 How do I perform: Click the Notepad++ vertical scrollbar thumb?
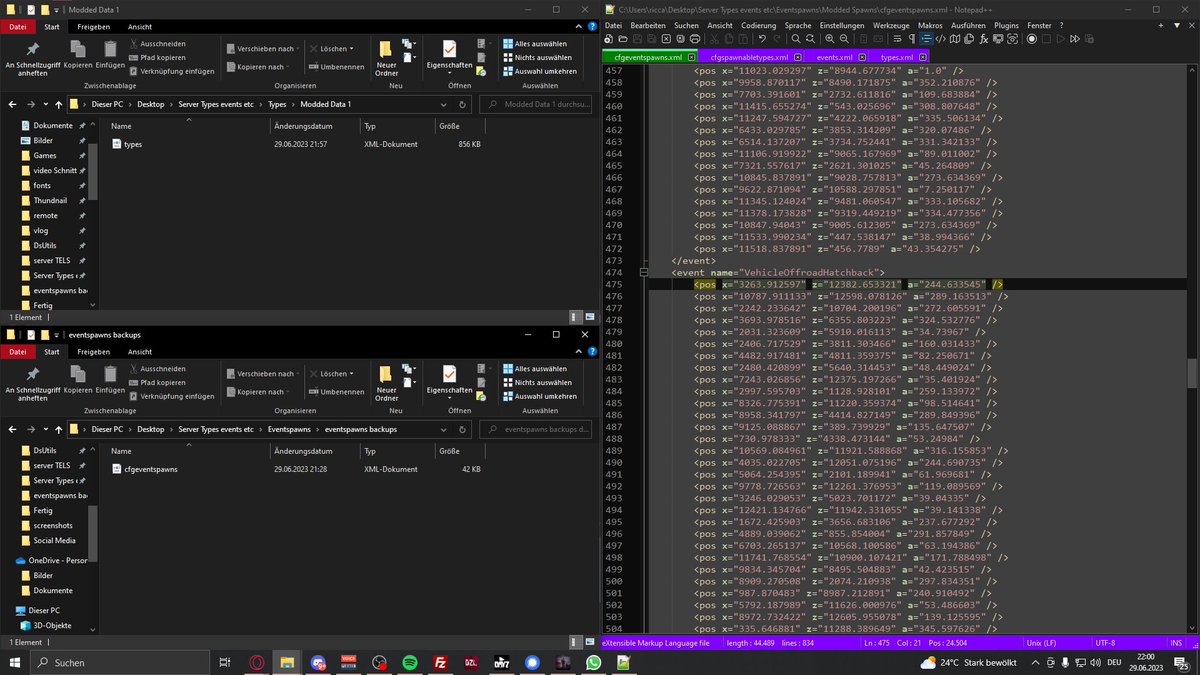[x=1192, y=373]
